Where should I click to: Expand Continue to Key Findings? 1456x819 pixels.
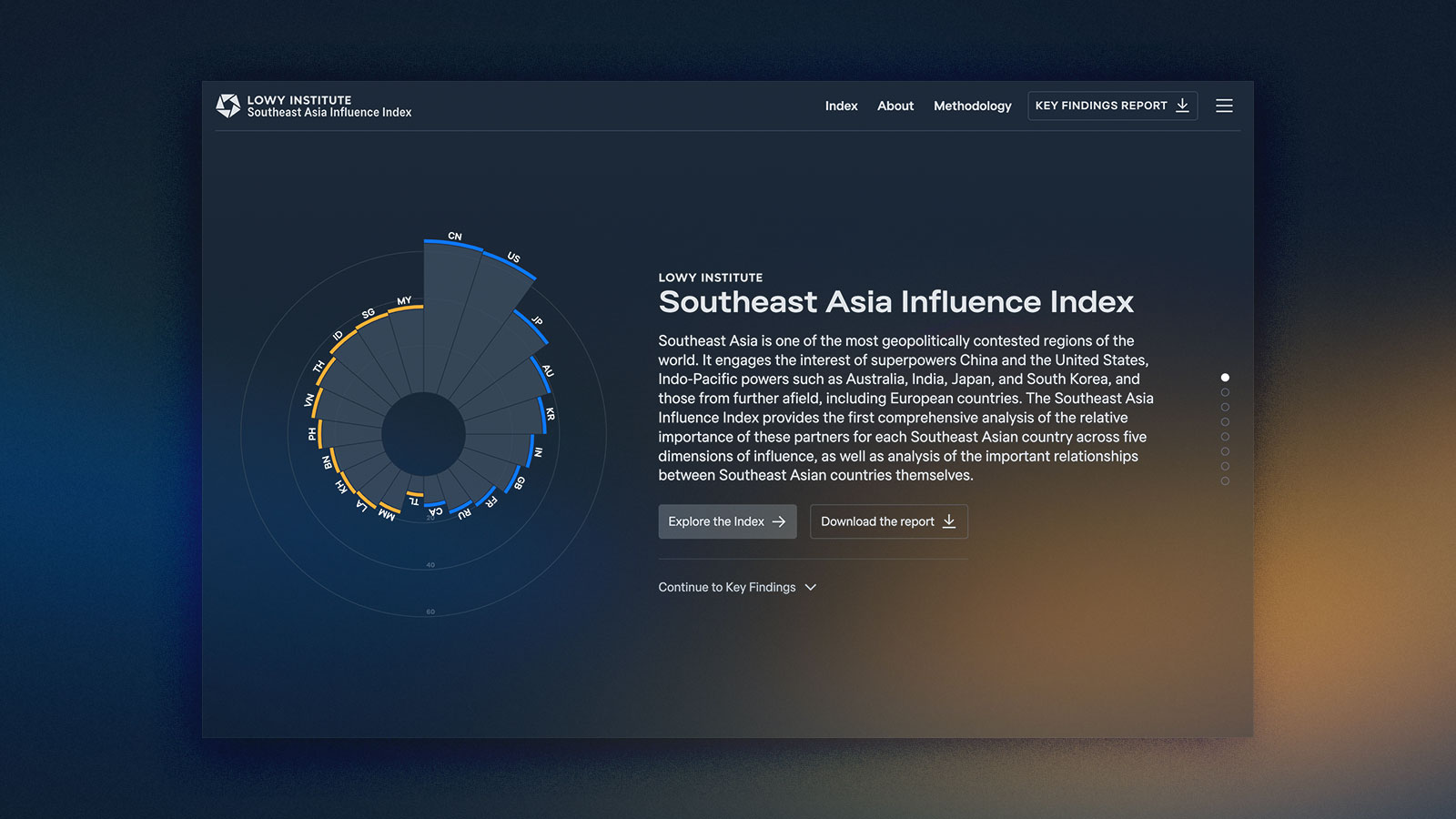tap(726, 587)
